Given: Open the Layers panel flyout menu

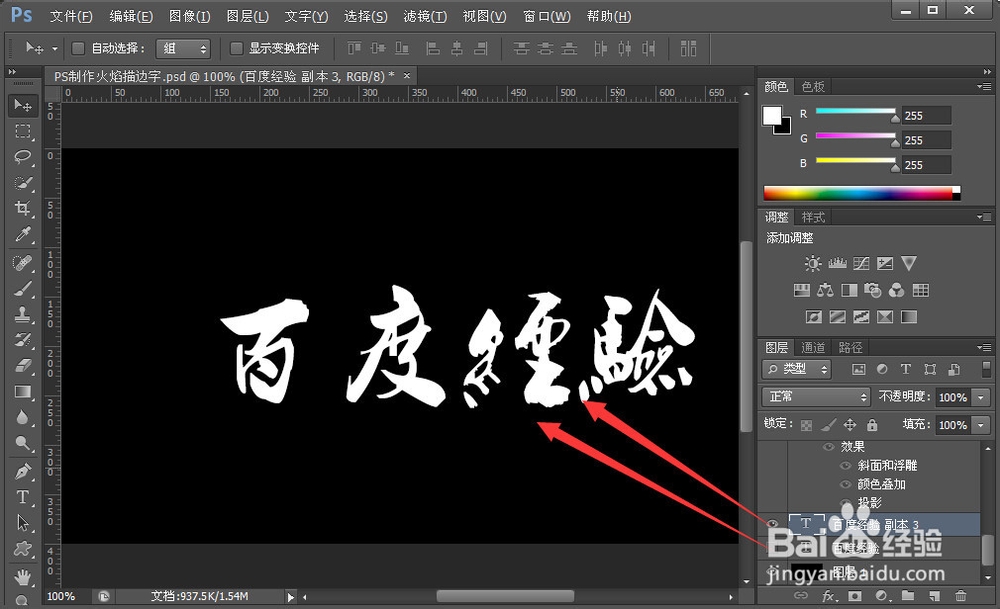Looking at the screenshot, I should 983,348.
